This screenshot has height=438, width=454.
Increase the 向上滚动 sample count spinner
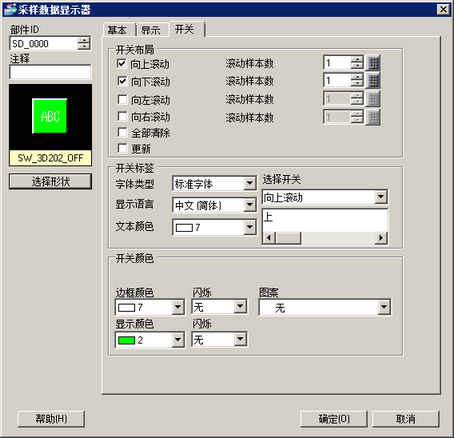tap(357, 59)
